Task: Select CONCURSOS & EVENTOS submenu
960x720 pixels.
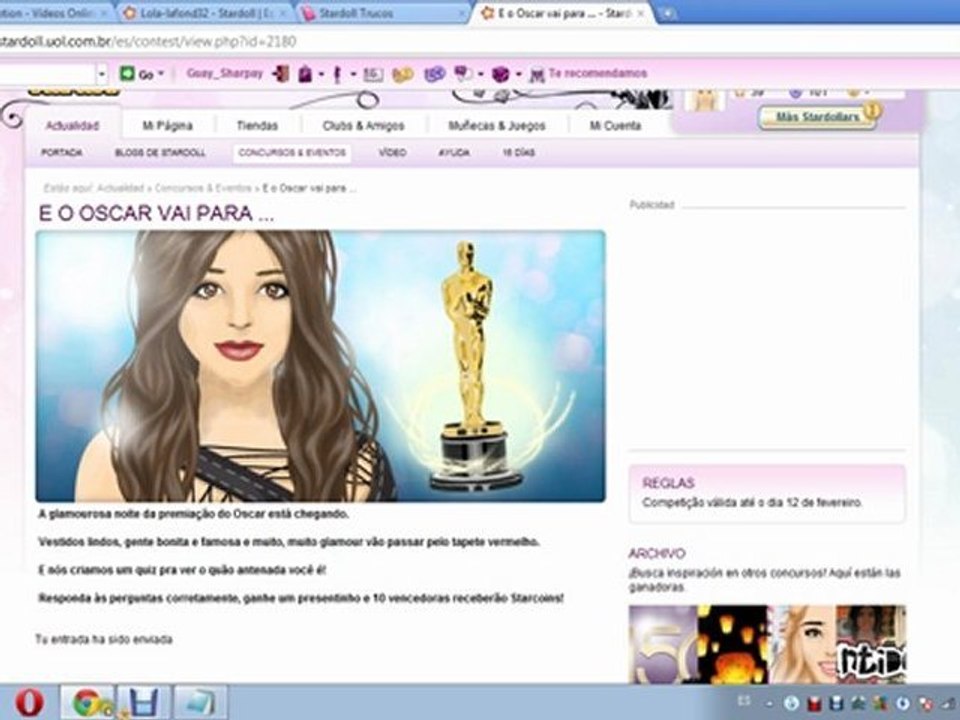Action: pos(292,152)
